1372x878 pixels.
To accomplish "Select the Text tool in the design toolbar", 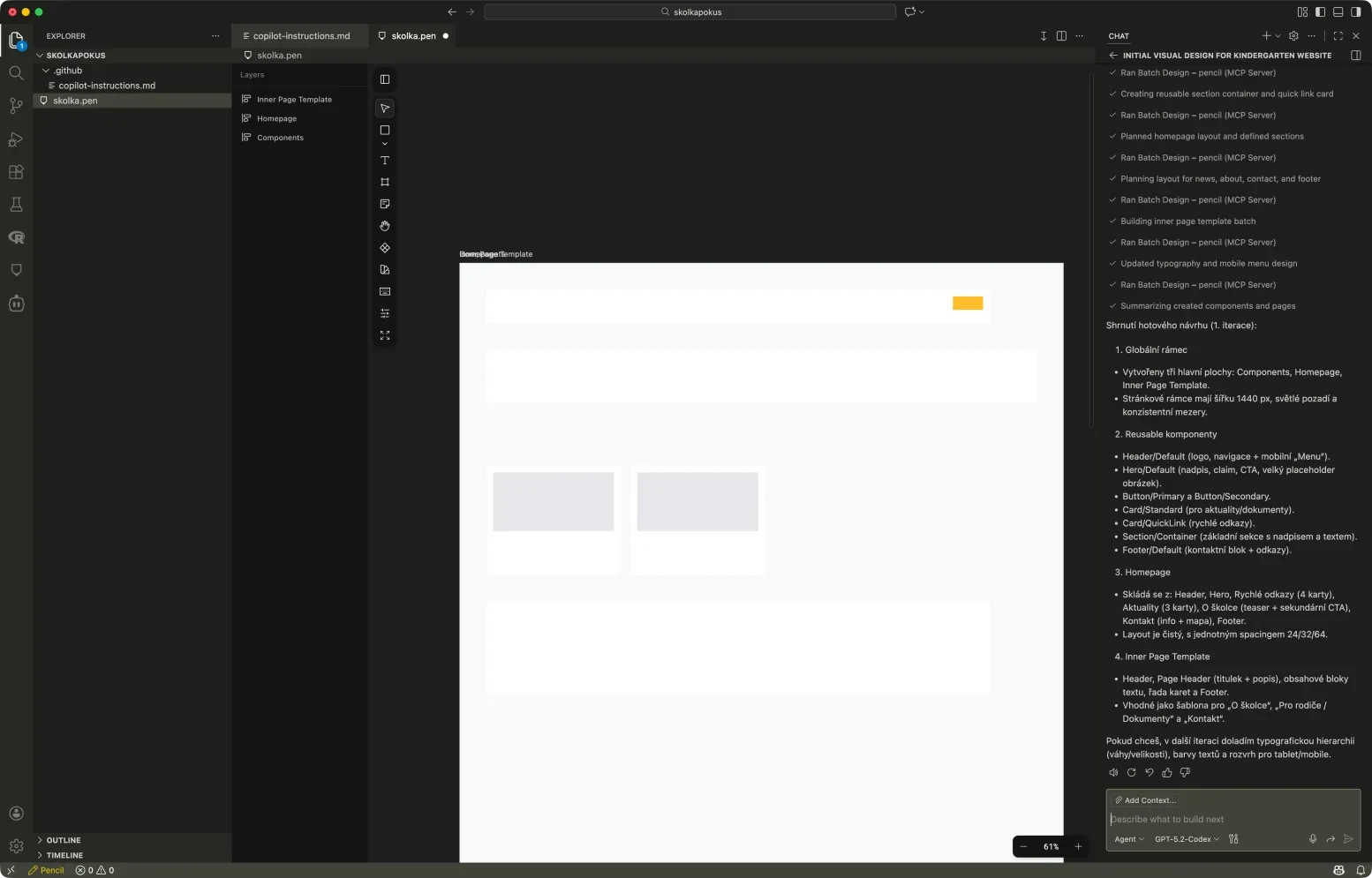I will pos(384,161).
